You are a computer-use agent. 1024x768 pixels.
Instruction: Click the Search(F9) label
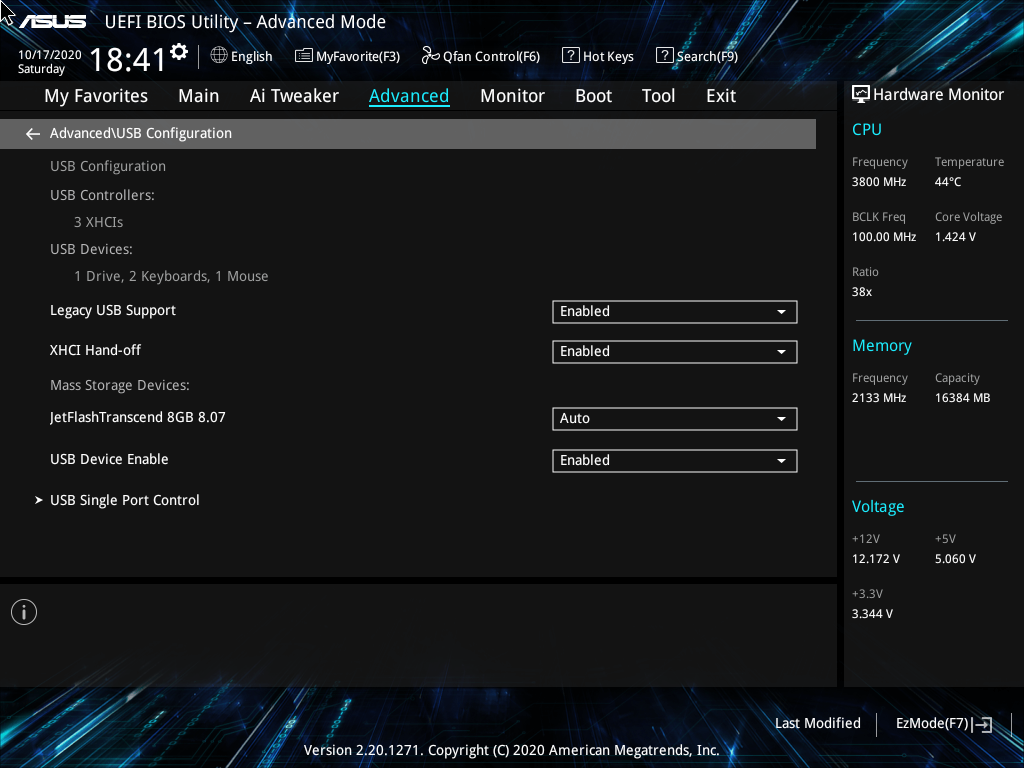(707, 56)
